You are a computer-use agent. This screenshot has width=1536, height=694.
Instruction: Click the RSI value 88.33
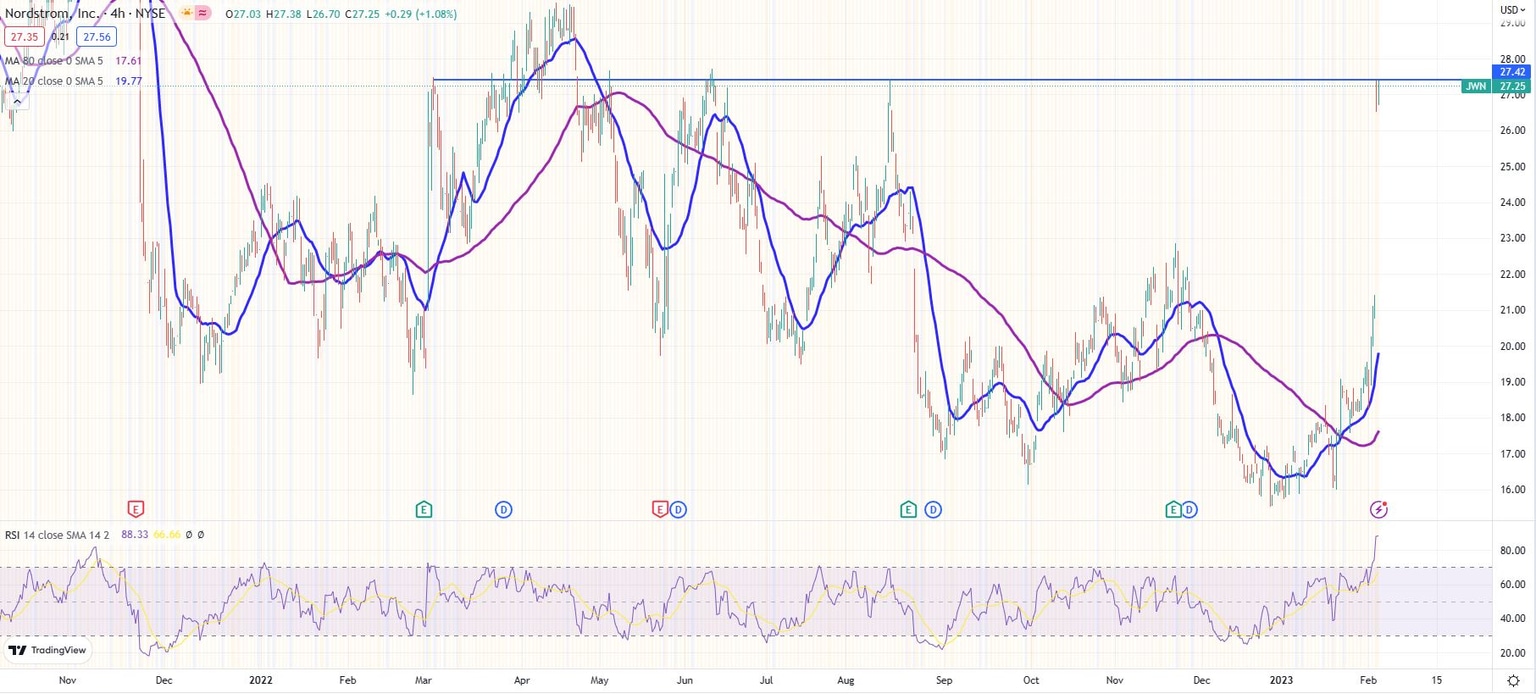(135, 535)
